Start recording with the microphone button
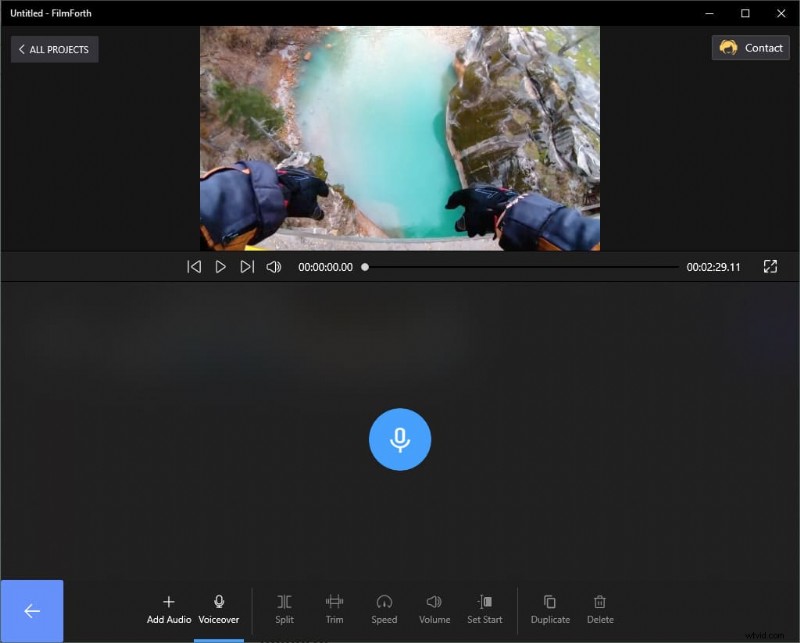Viewport: 800px width, 643px height. 400,439
